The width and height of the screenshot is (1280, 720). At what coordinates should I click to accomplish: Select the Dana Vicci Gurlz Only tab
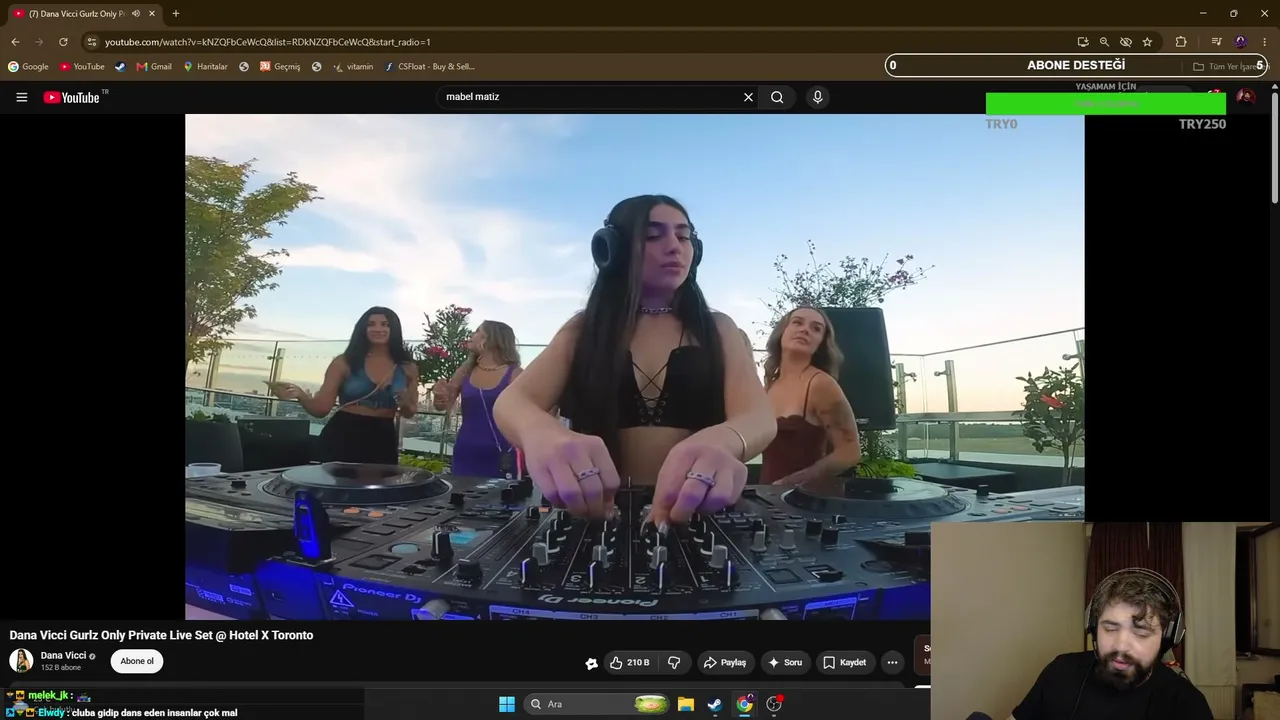pos(84,14)
